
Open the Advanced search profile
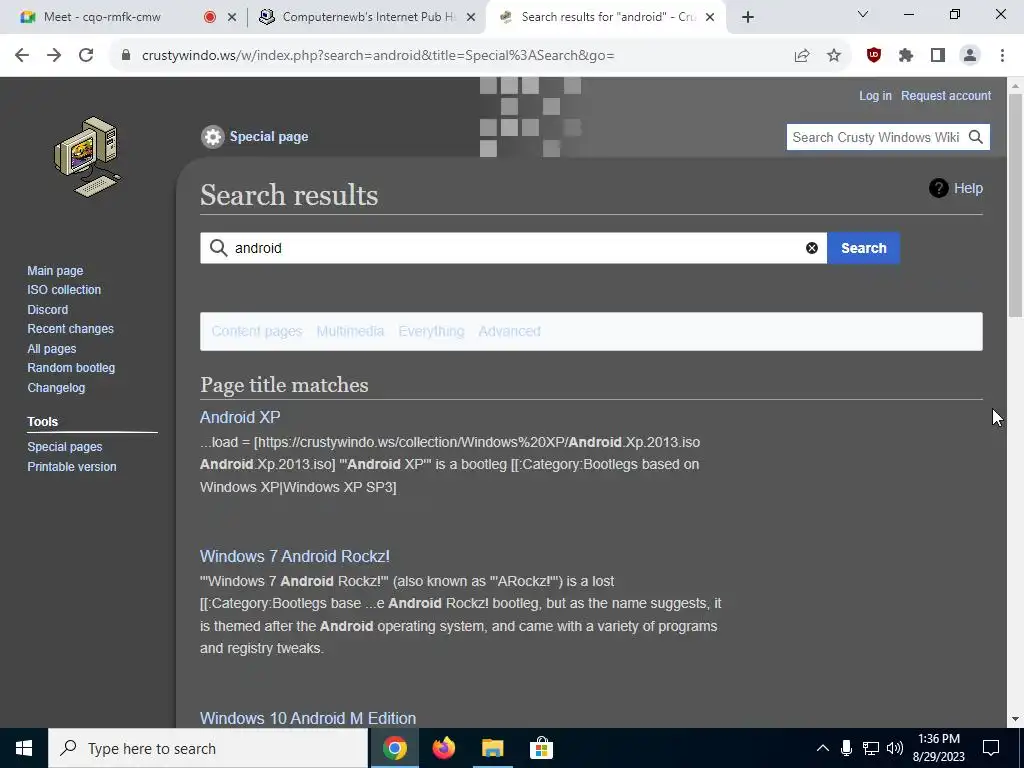pos(509,331)
